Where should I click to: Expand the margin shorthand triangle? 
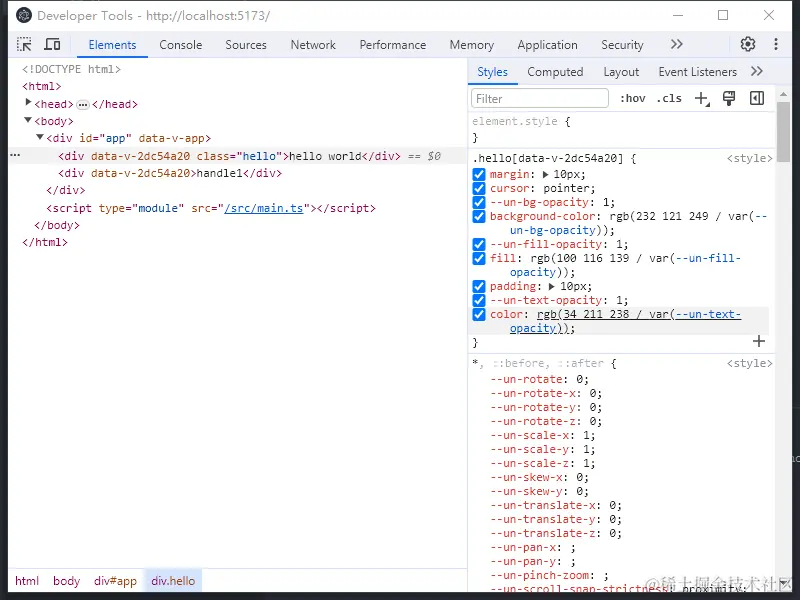[x=545, y=174]
